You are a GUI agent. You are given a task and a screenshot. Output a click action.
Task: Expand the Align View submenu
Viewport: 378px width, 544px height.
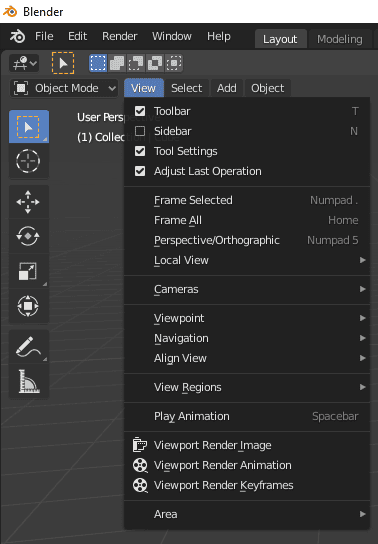247,358
